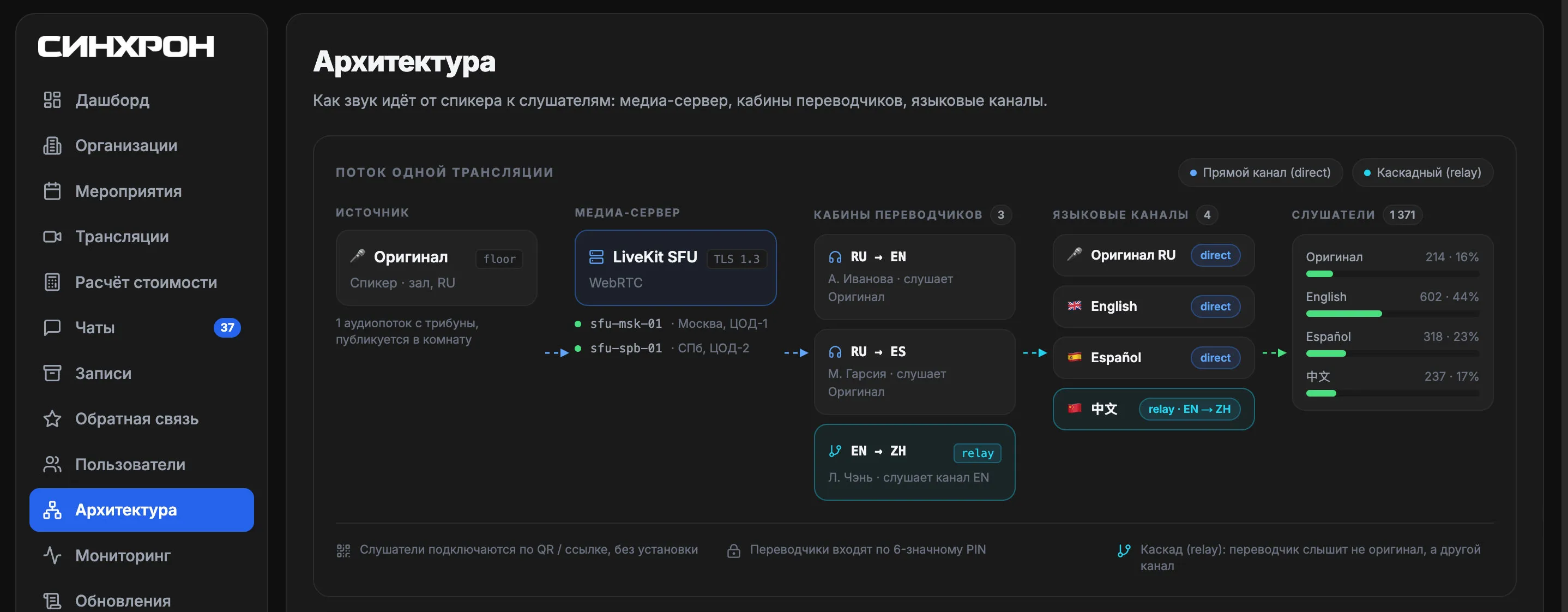This screenshot has height=612, width=1568.
Task: Click the Обратная связь star icon
Action: click(52, 419)
